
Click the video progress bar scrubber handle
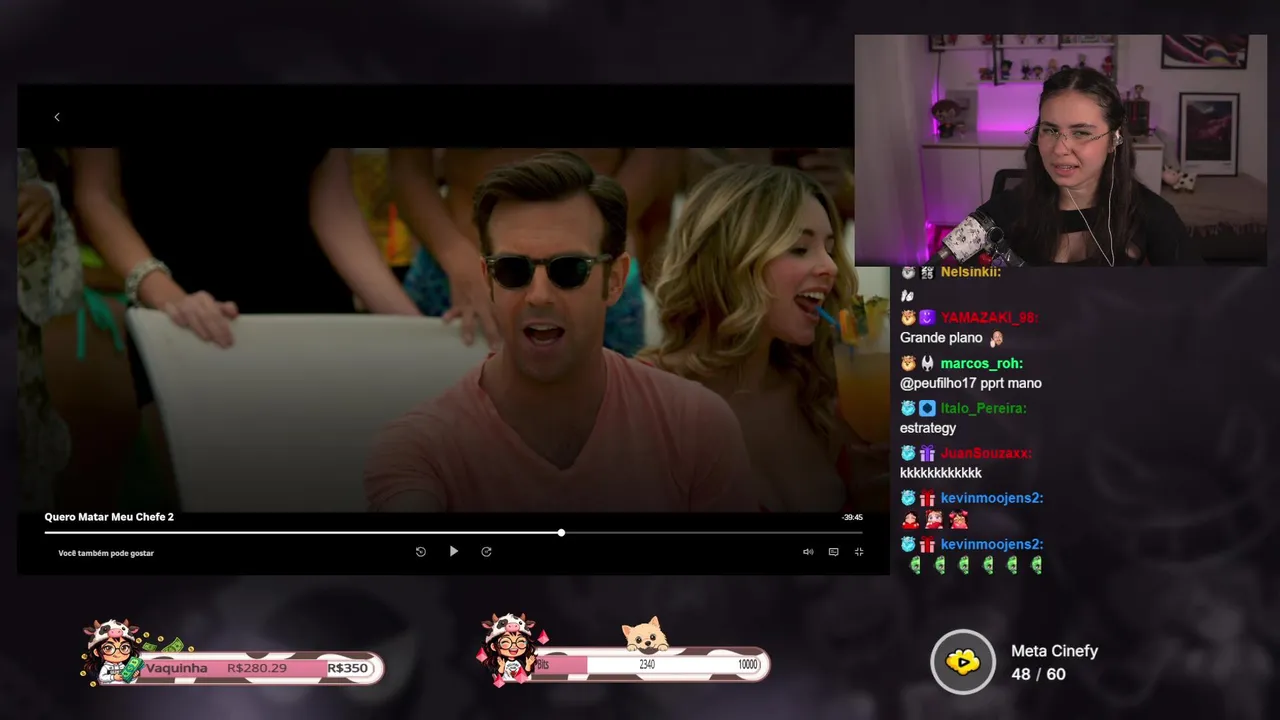(x=561, y=533)
